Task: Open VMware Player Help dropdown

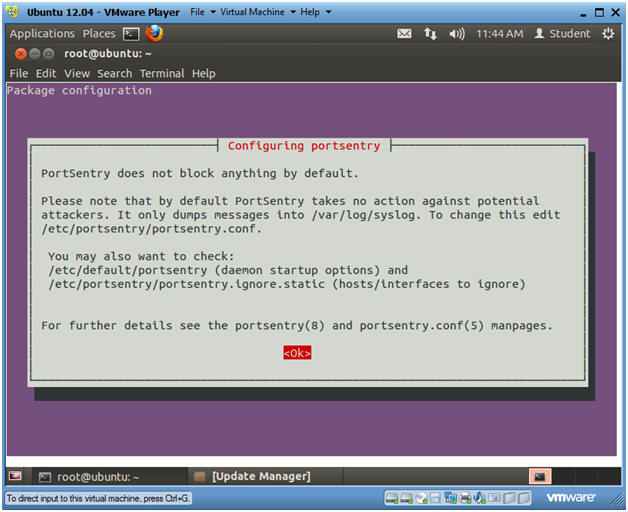Action: coord(316,12)
